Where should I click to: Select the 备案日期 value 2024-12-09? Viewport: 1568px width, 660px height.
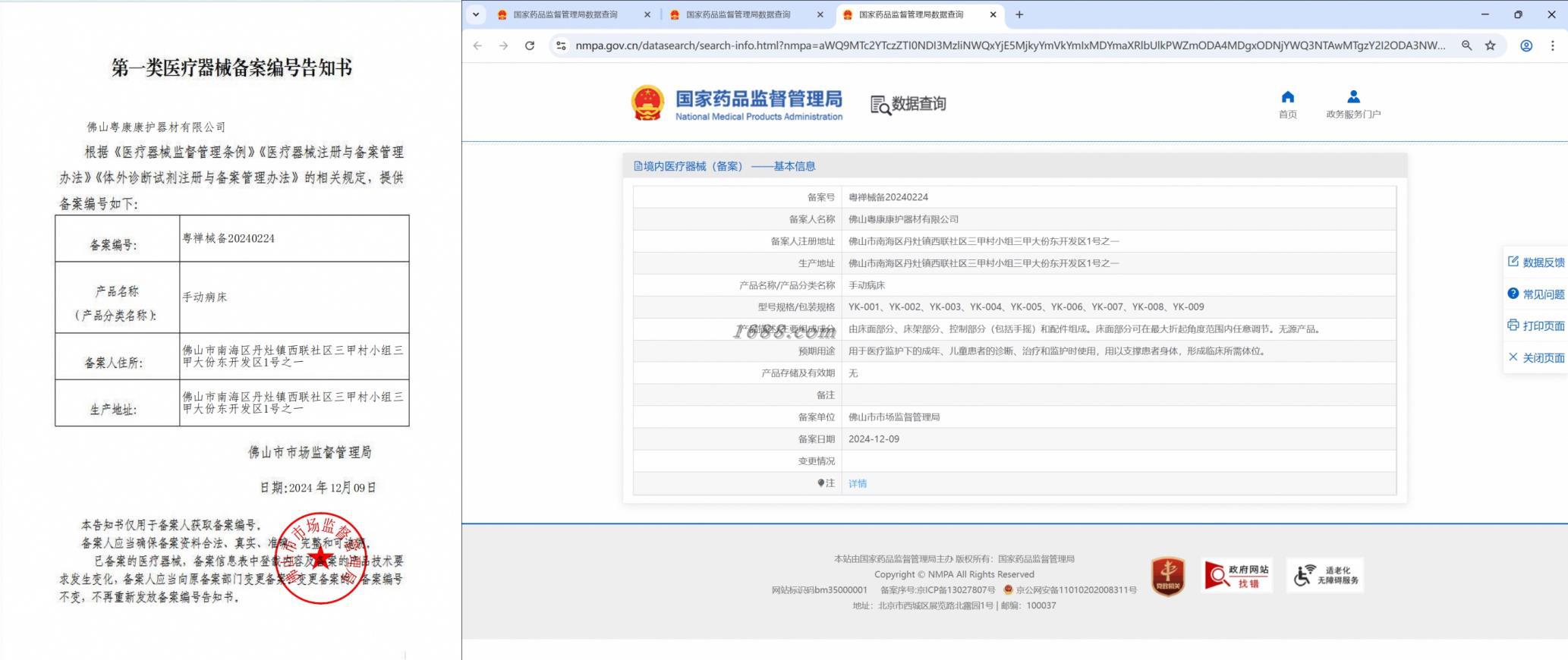pyautogui.click(x=874, y=439)
